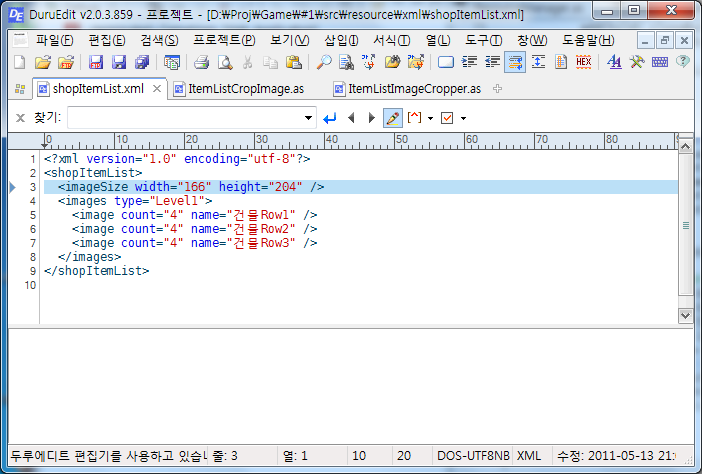Screen dimensions: 702x474
Task: Click the blank rectangle view icon
Action: point(445,62)
